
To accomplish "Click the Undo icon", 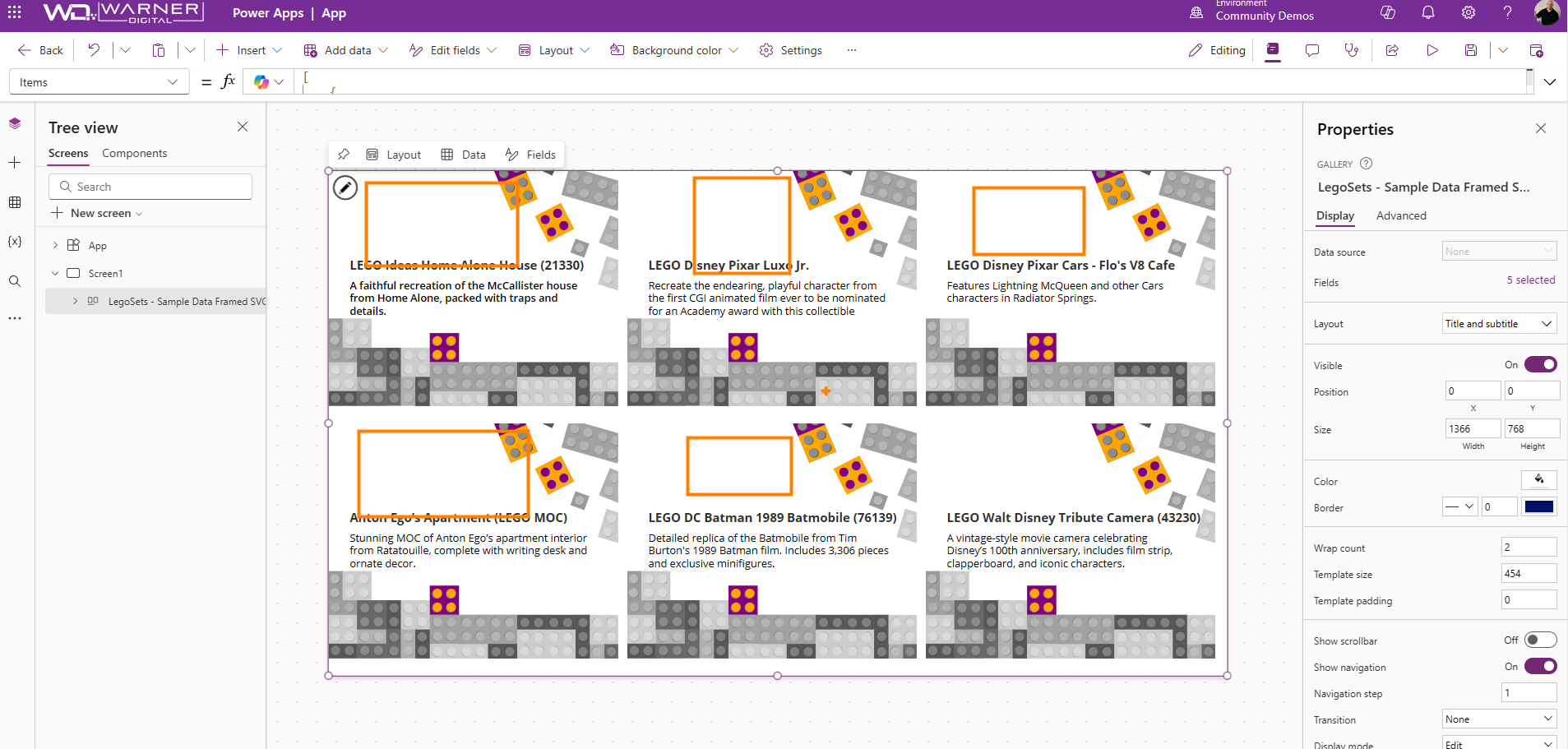I will tap(94, 50).
